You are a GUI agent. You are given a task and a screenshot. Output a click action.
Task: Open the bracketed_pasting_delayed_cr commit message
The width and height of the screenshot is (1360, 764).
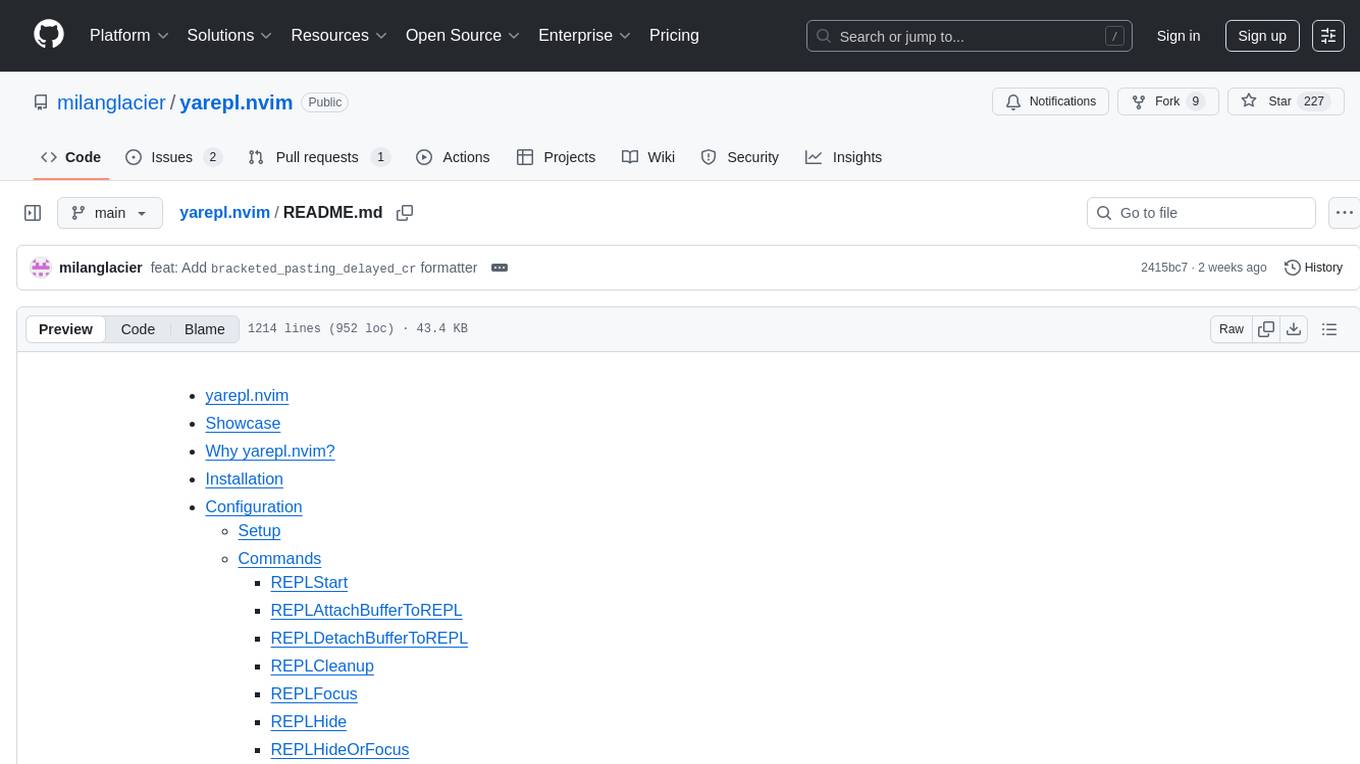(314, 267)
